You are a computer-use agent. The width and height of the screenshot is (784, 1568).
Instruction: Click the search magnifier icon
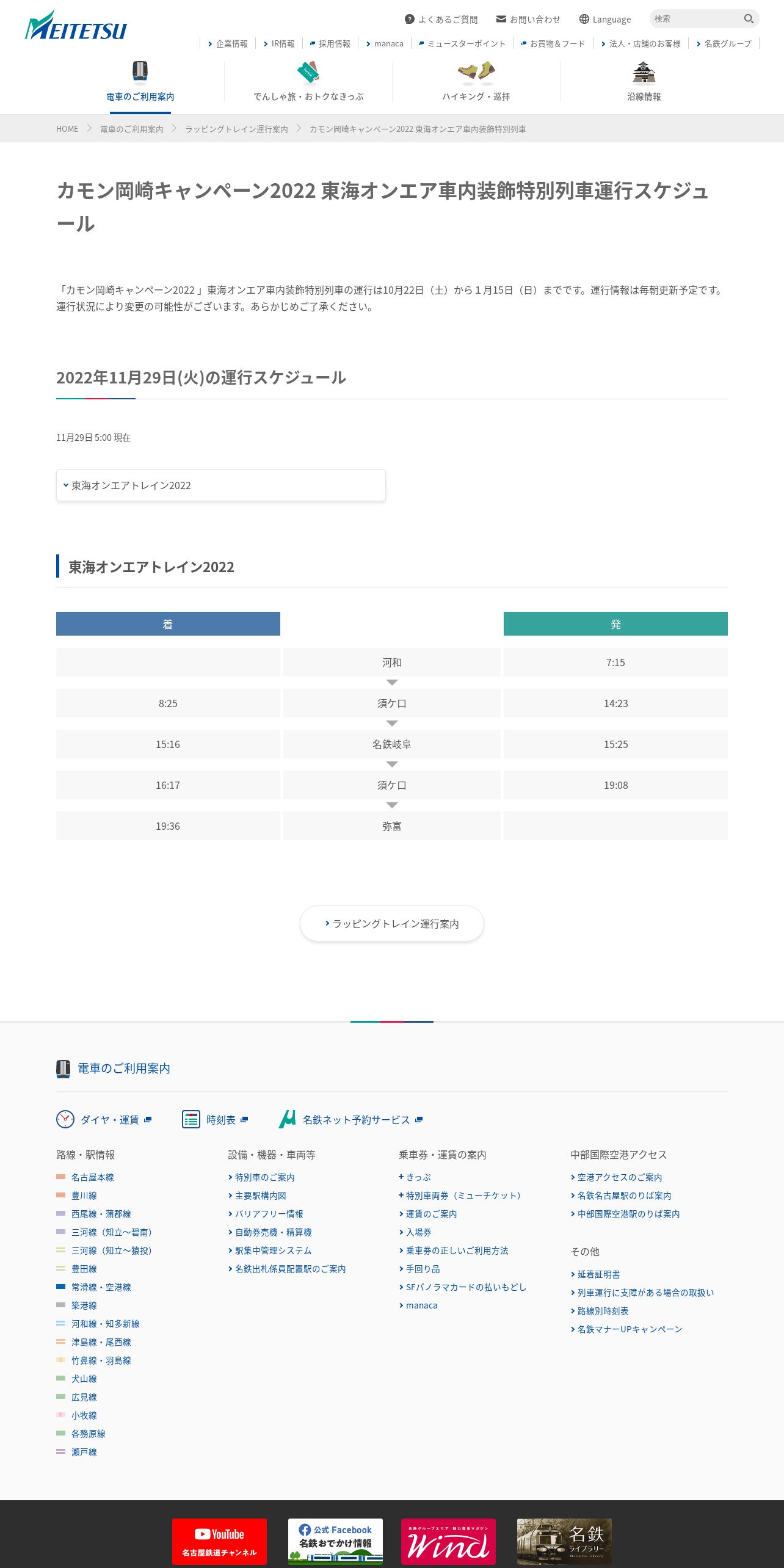[x=749, y=19]
